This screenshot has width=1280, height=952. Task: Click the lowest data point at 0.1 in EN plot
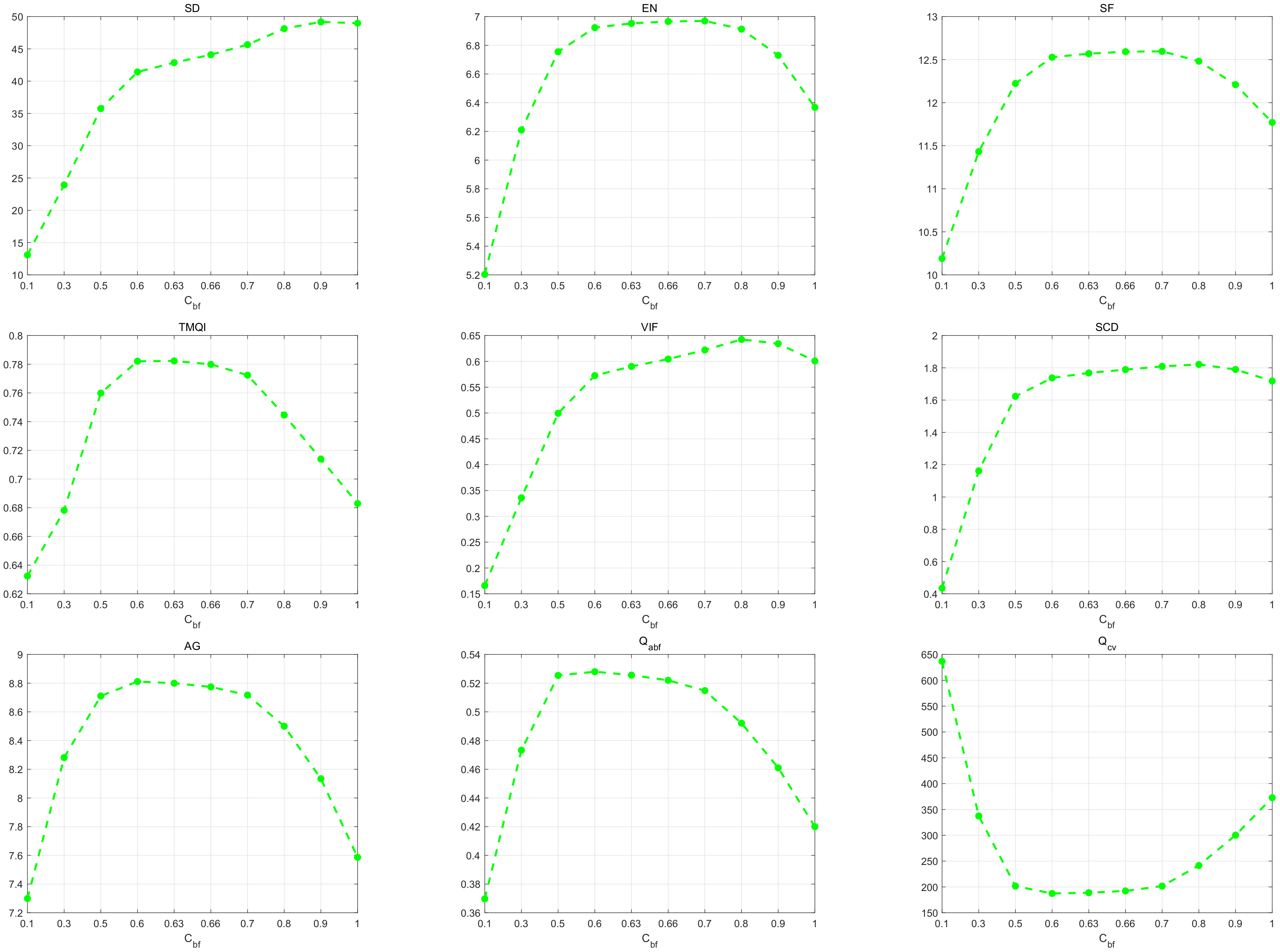[484, 274]
